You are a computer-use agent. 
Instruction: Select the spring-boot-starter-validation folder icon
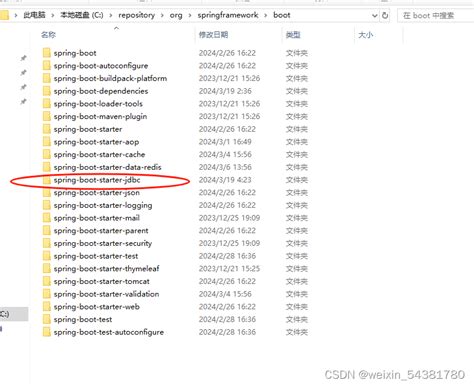pos(47,294)
